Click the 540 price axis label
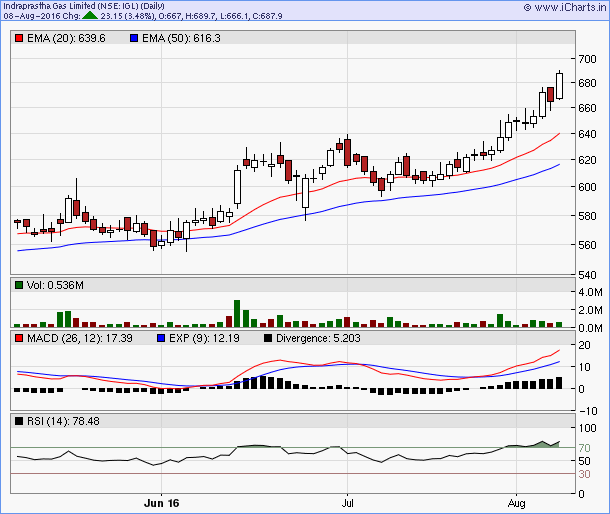 [587, 275]
